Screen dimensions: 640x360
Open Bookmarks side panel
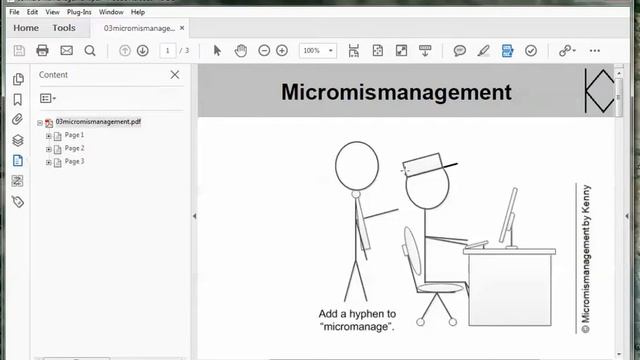(18, 100)
